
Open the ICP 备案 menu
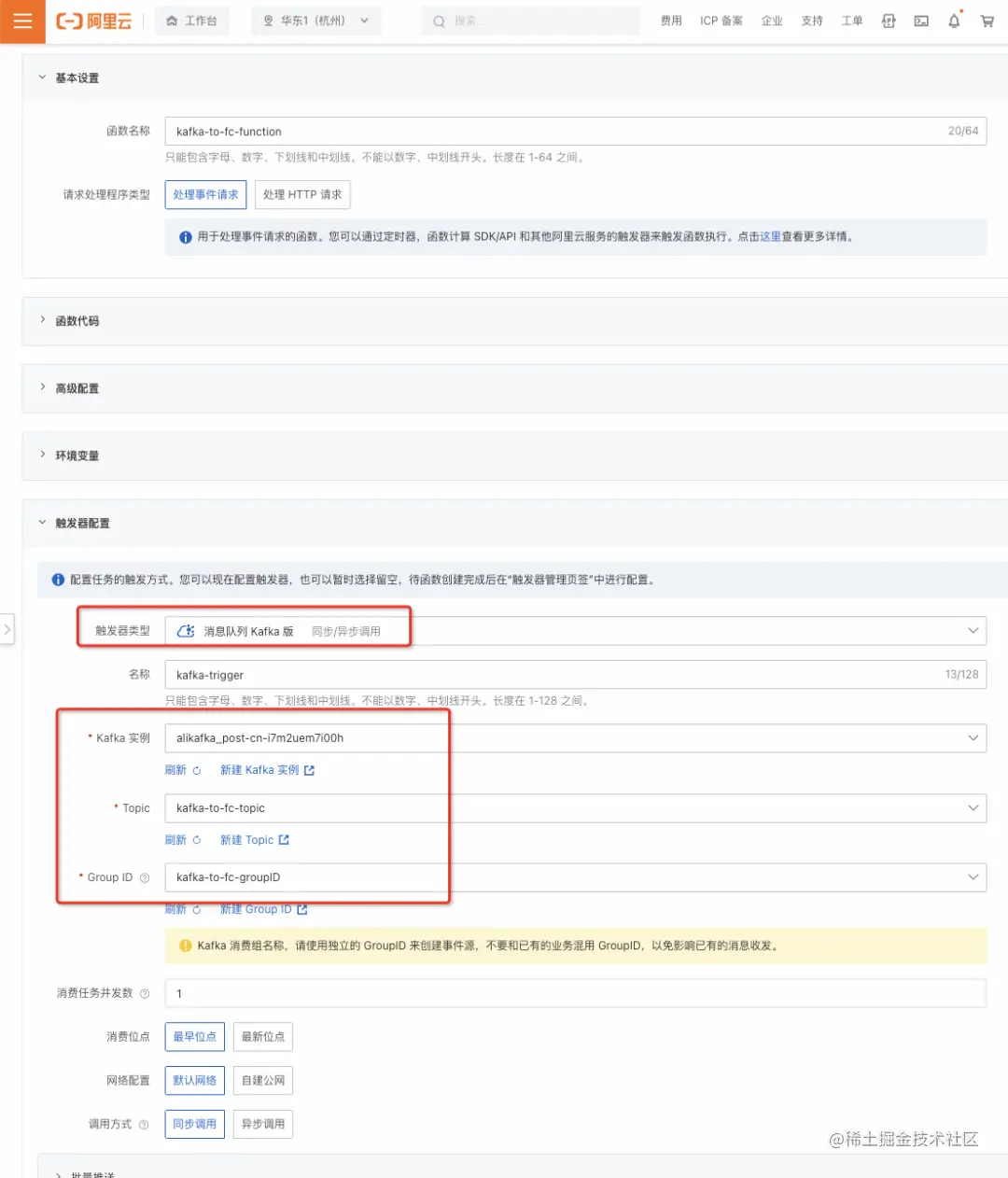721,21
